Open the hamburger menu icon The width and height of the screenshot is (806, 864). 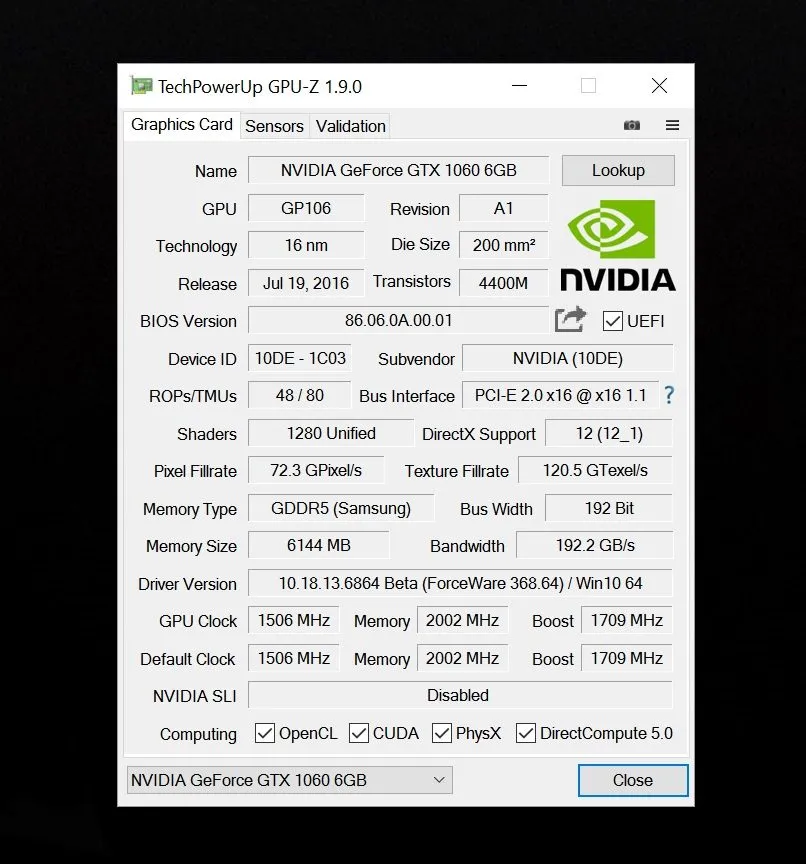(672, 125)
